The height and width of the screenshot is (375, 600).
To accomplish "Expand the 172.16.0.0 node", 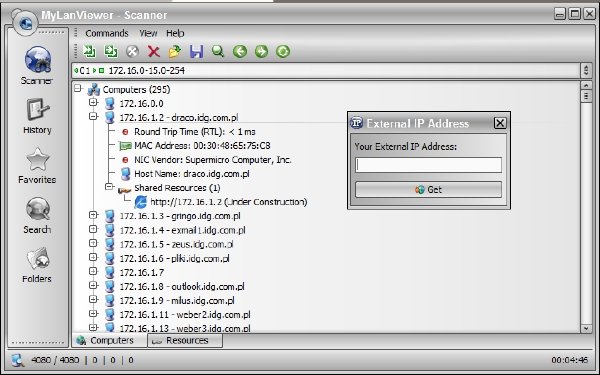I will point(93,102).
